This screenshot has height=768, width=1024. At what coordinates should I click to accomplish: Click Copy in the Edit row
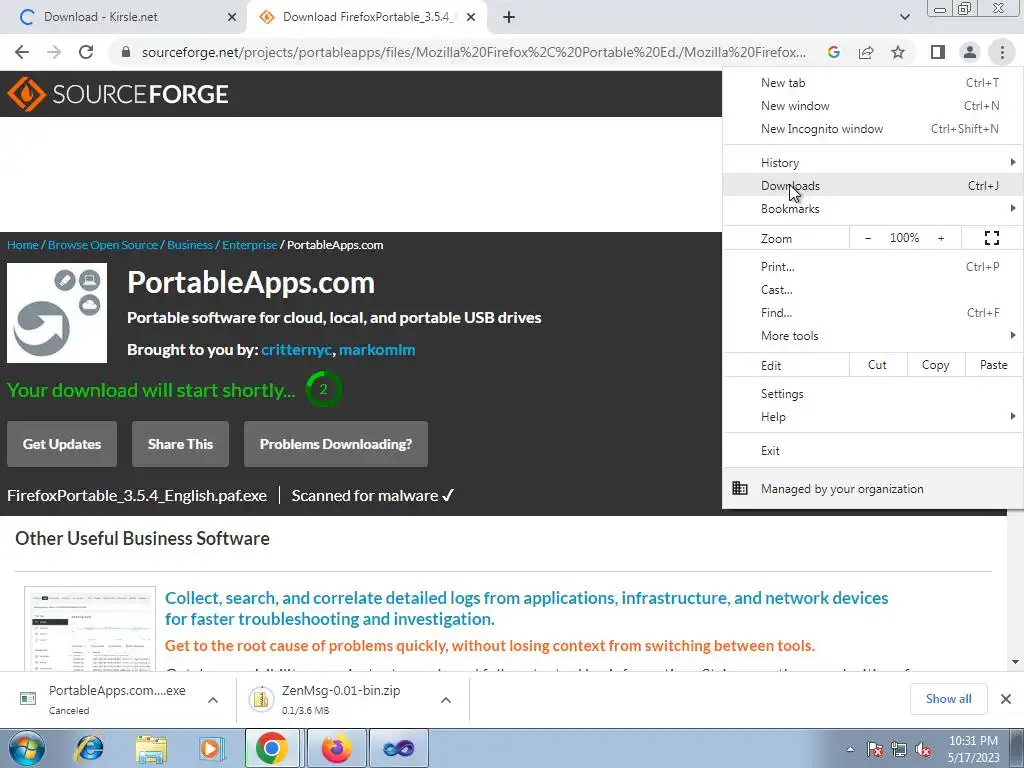936,365
